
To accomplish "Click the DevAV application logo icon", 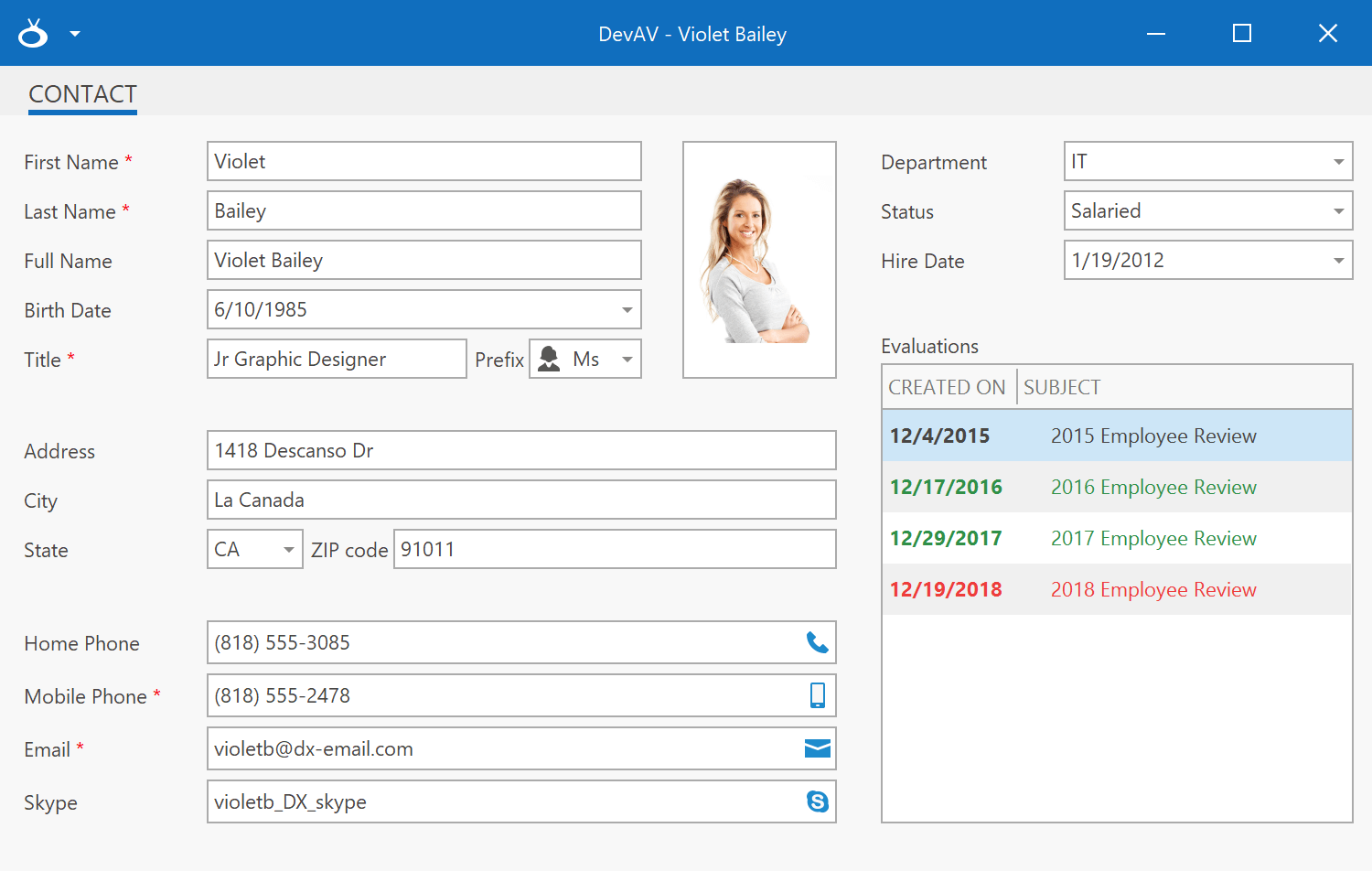I will [x=33, y=34].
